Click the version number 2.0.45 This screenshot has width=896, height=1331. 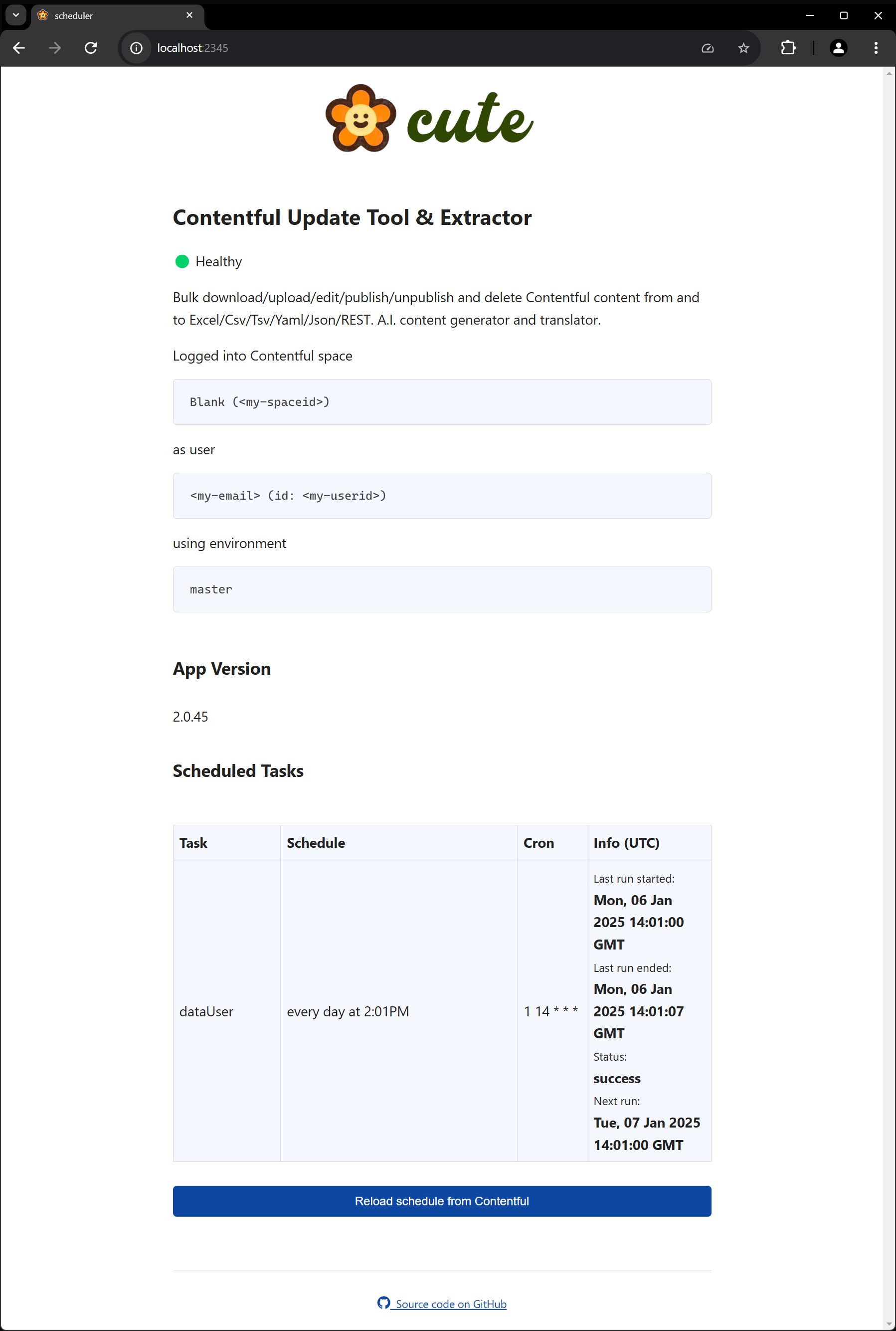(x=190, y=717)
